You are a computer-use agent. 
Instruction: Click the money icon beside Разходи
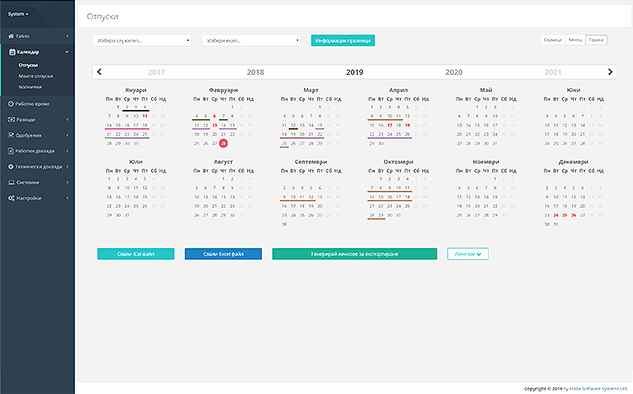click(x=11, y=119)
